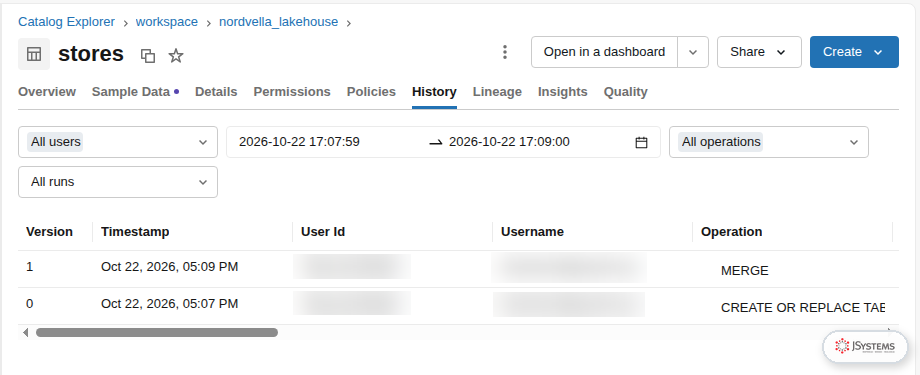Switch to the Sample Data tab

[135, 92]
